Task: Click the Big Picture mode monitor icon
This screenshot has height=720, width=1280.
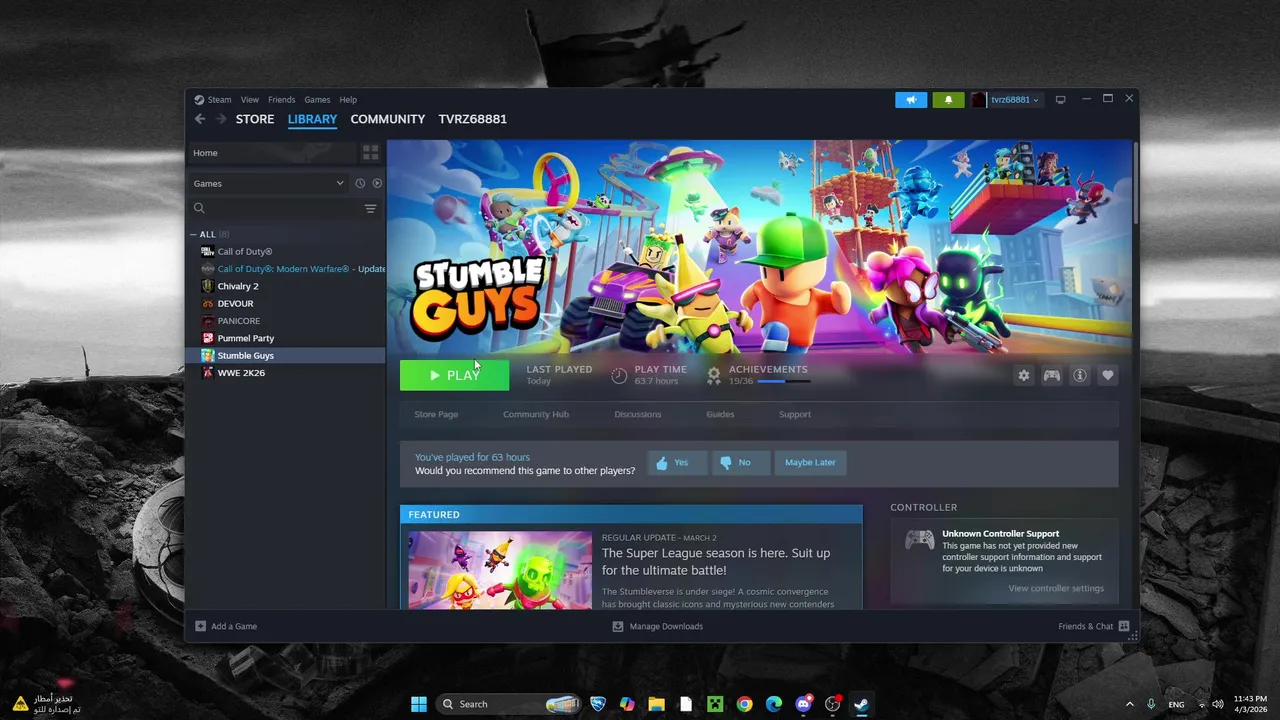Action: [x=1061, y=100]
